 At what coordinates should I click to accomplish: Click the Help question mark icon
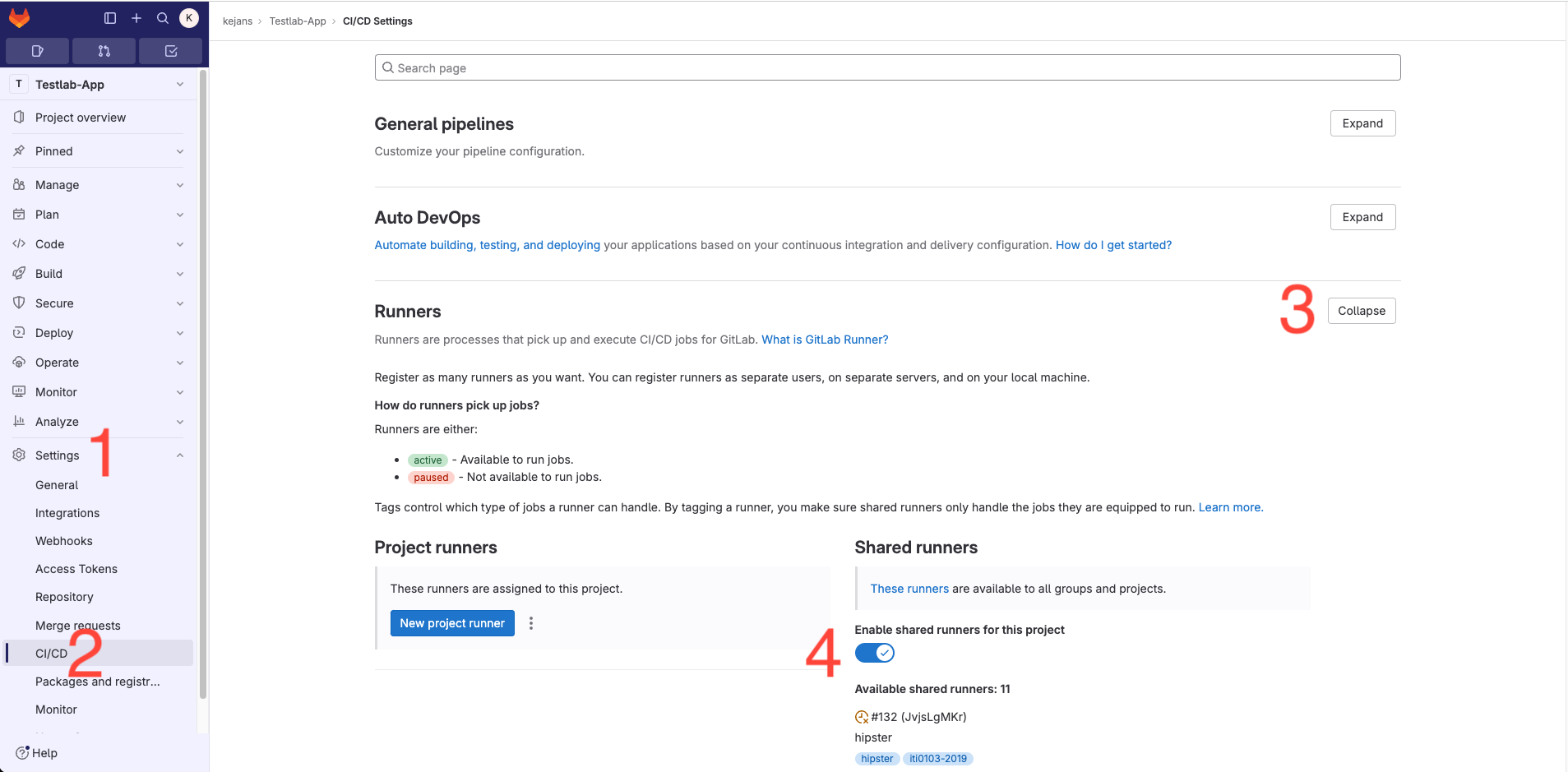[x=22, y=753]
